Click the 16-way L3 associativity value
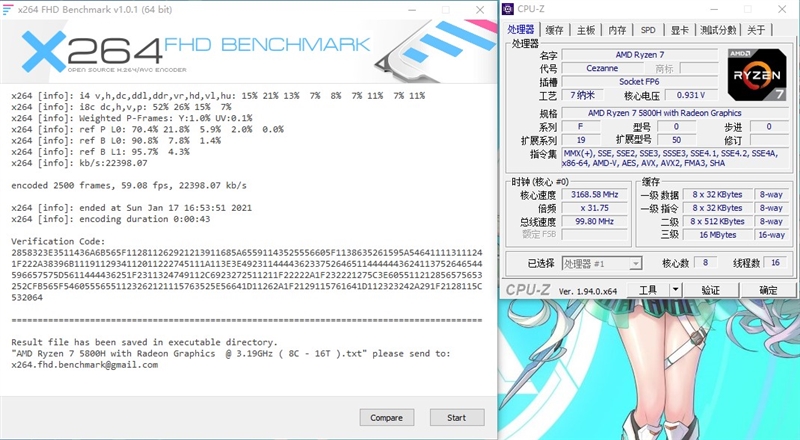The image size is (800, 440). click(771, 235)
